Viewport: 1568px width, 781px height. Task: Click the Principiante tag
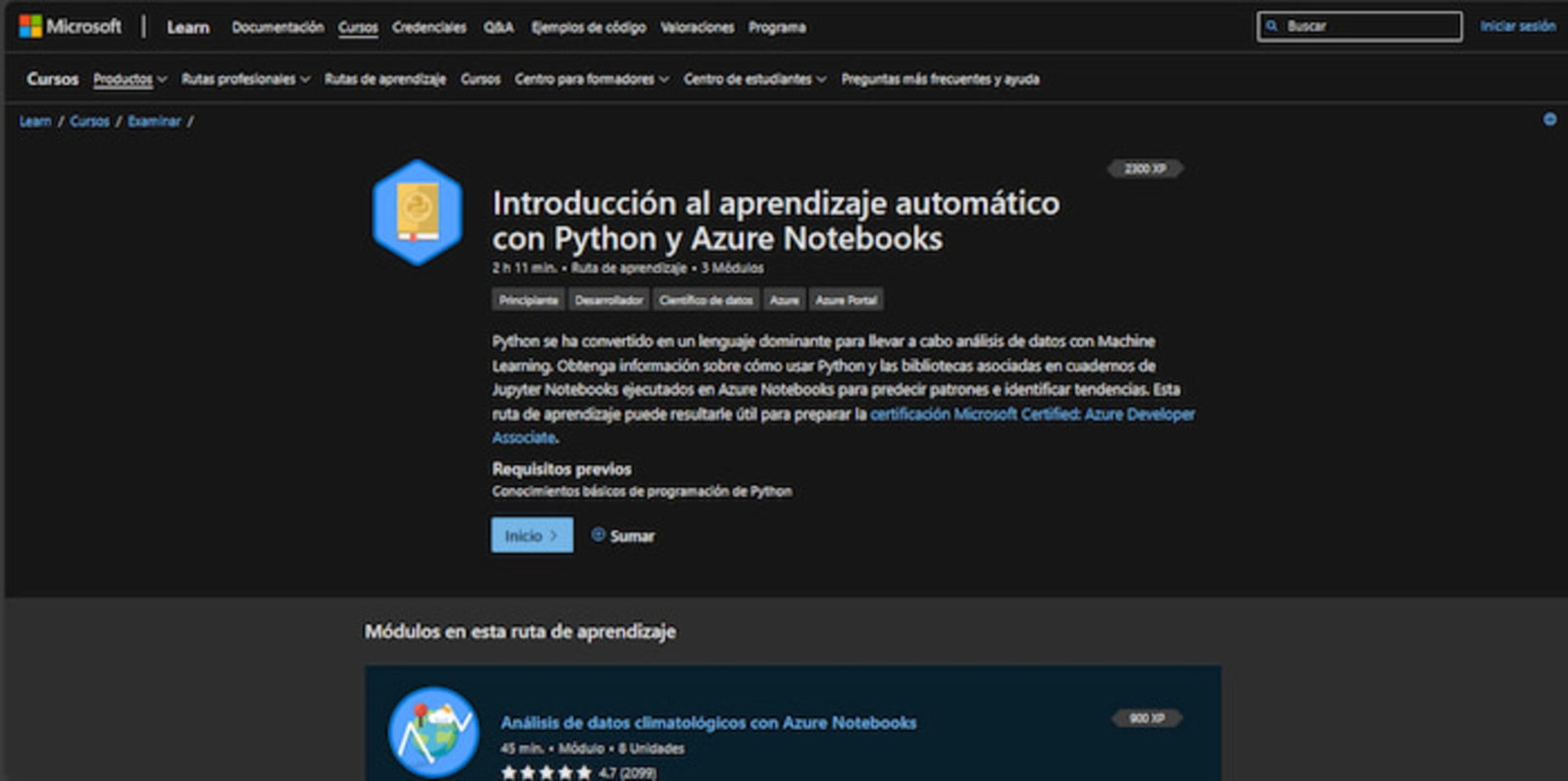coord(528,300)
